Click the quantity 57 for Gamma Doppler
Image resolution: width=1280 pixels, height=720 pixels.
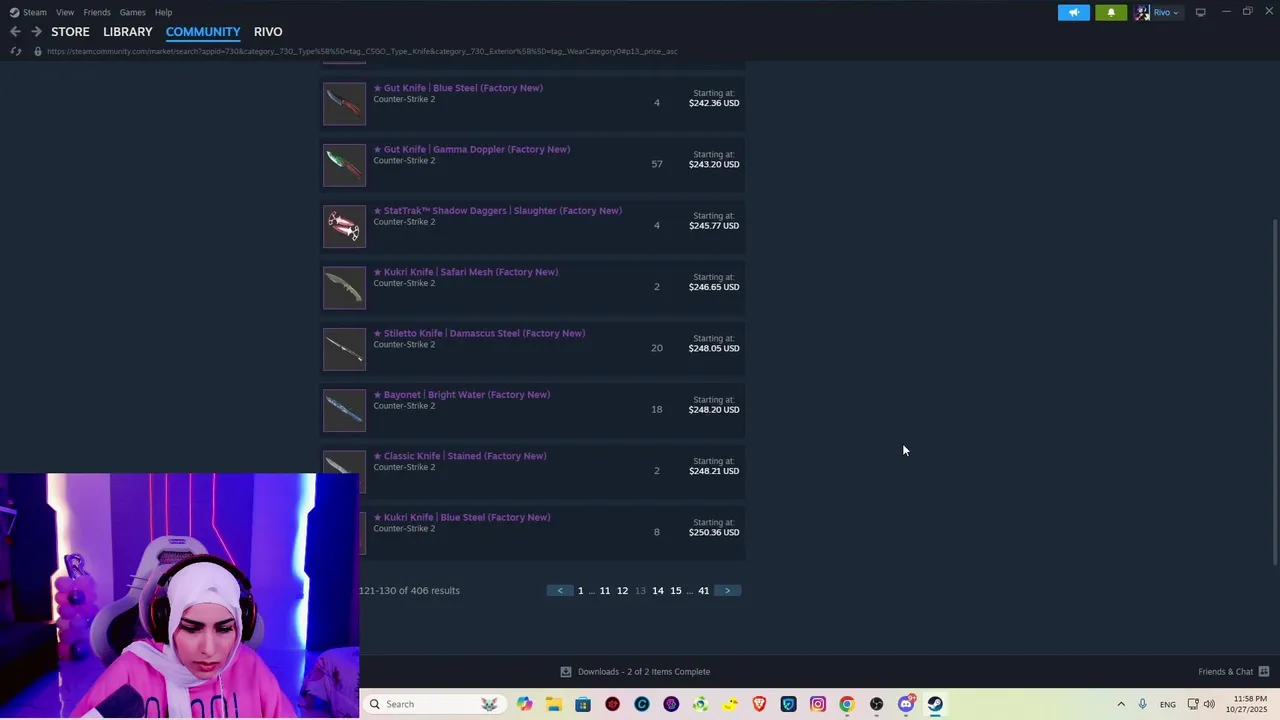pyautogui.click(x=657, y=164)
